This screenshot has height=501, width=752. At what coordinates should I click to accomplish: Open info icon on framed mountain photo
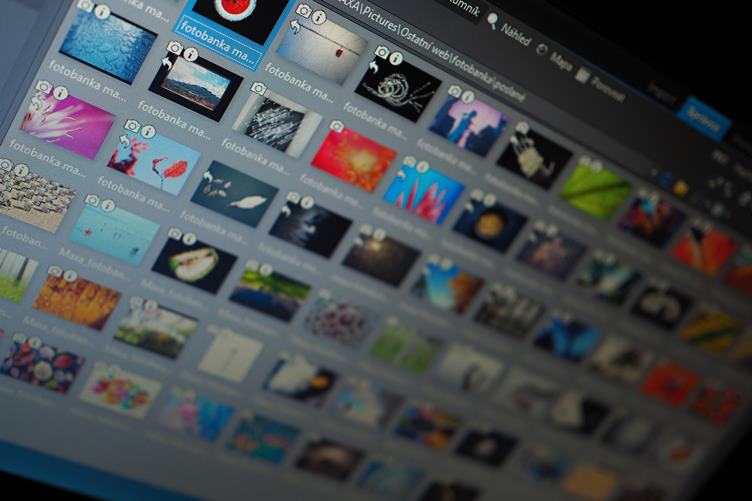[x=191, y=54]
